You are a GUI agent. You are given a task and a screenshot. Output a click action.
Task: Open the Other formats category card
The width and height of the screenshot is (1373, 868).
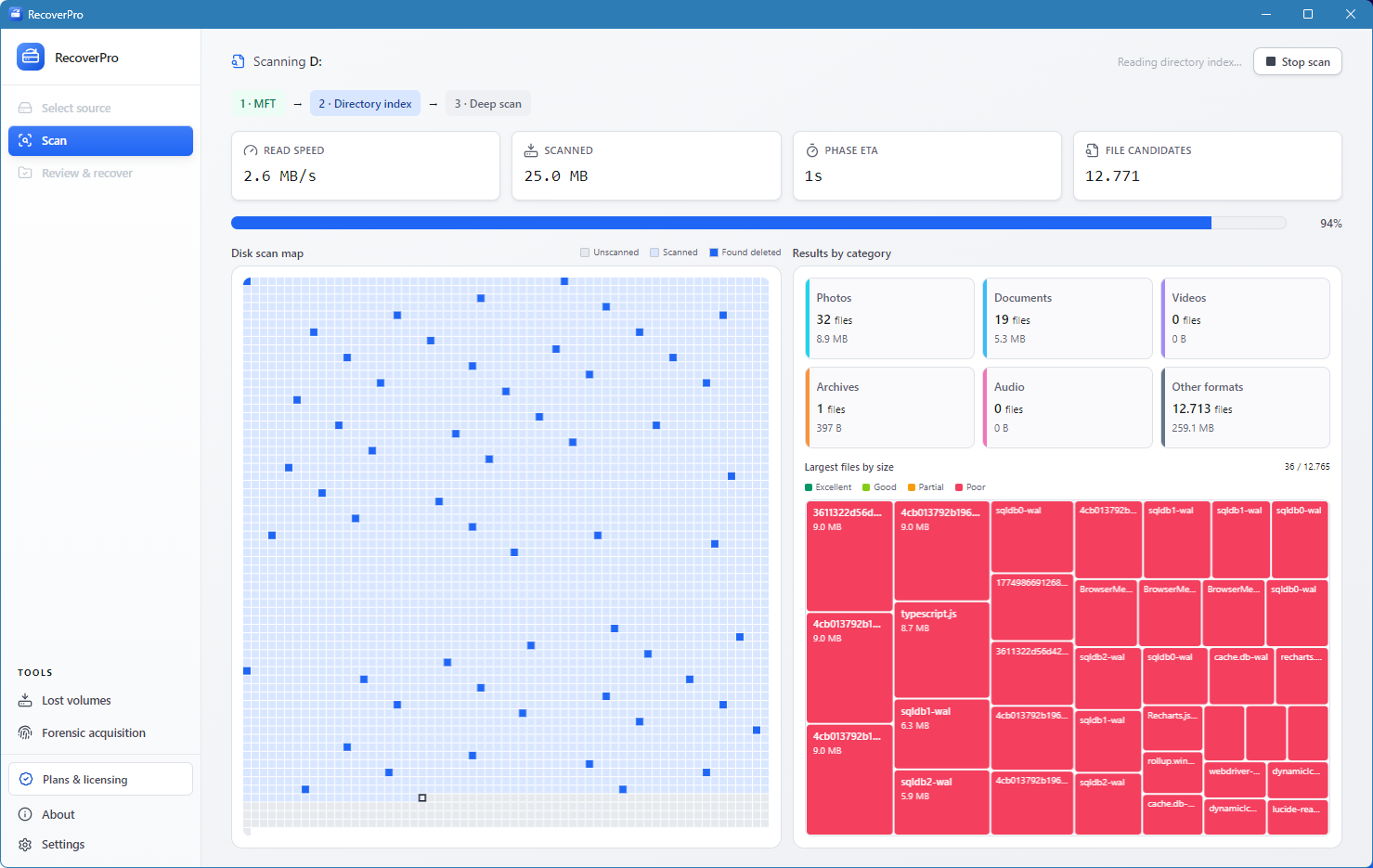pyautogui.click(x=1245, y=408)
